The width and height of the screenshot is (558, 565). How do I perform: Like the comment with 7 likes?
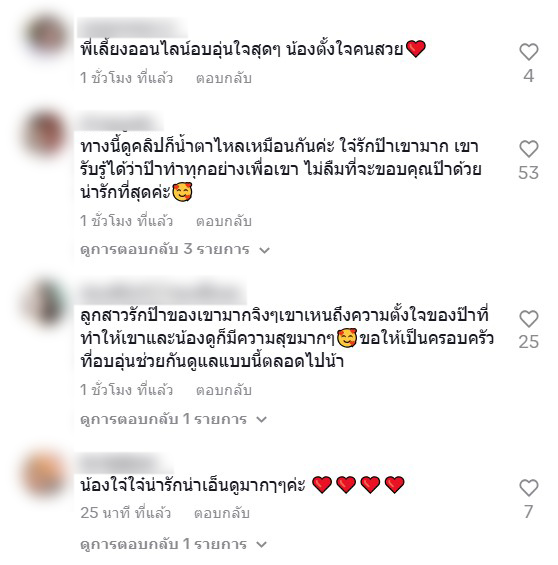[528, 488]
